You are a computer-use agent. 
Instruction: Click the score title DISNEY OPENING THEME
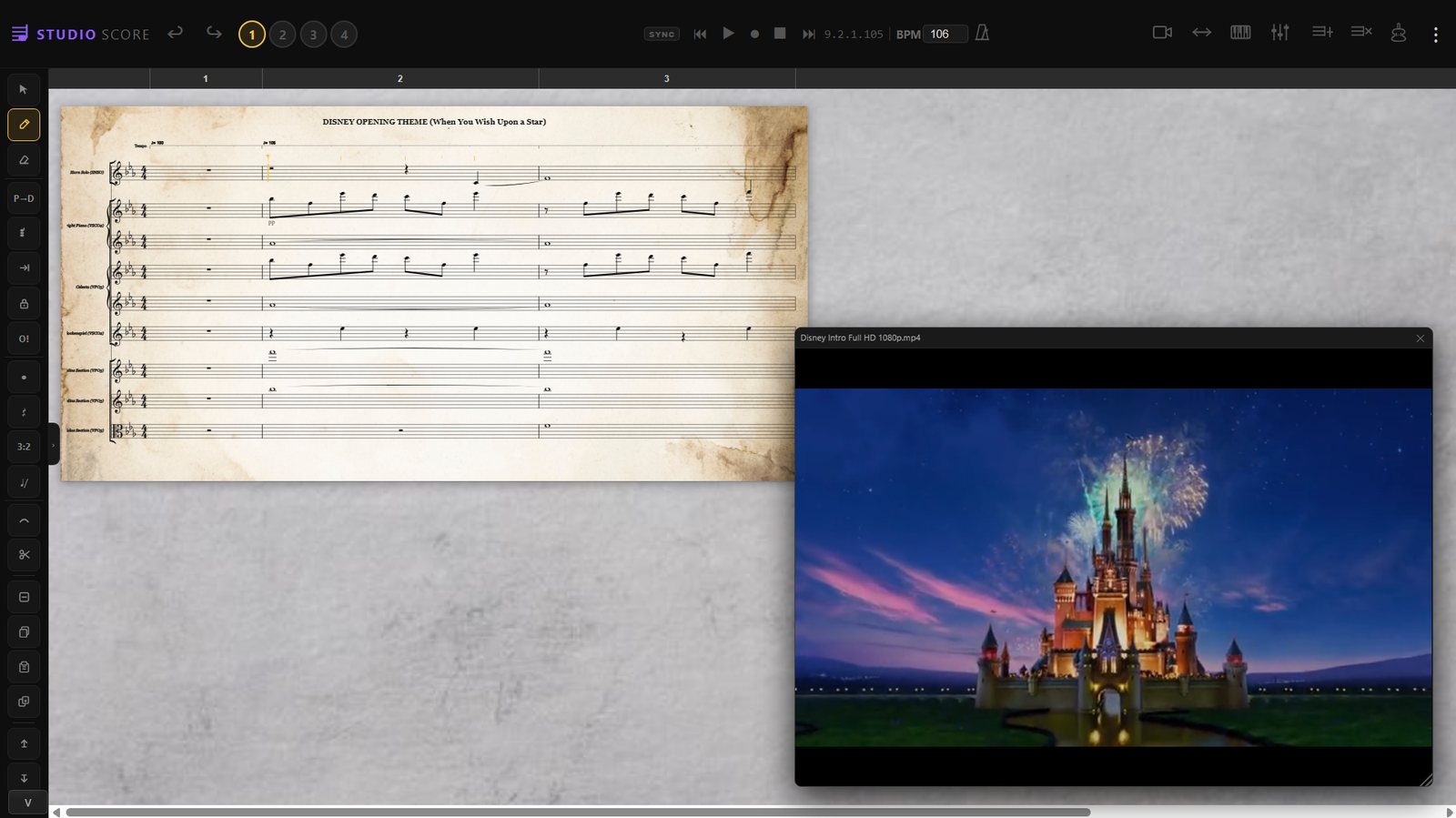(434, 122)
